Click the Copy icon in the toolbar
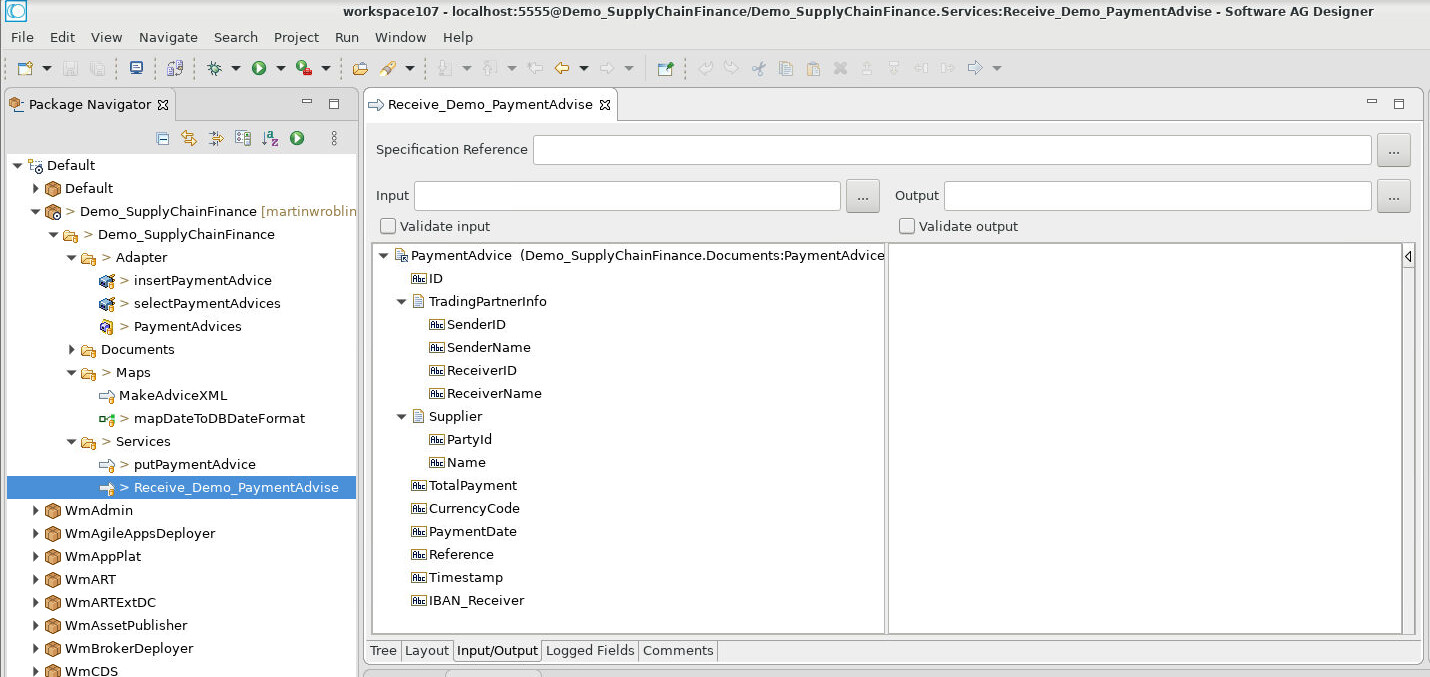Image resolution: width=1430 pixels, height=677 pixels. pos(786,68)
